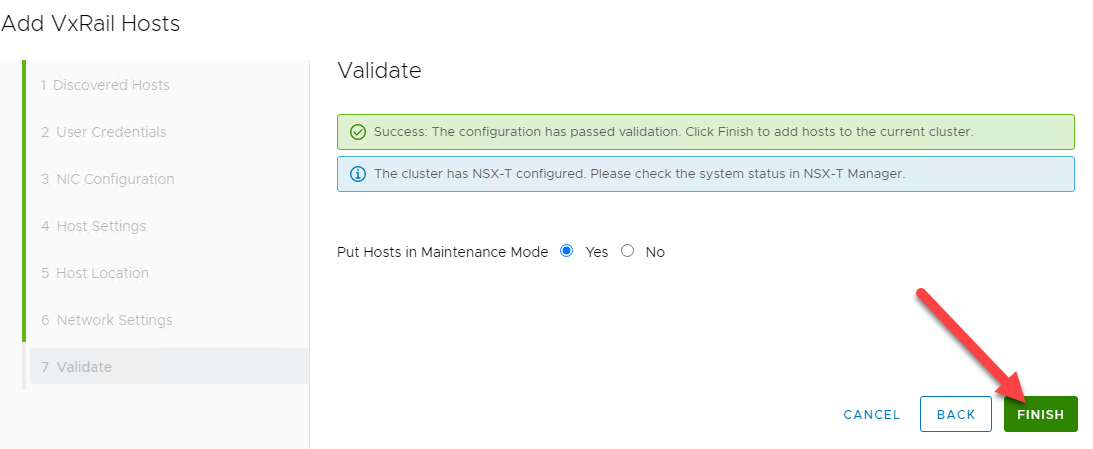Click the Validate page heading
The height and width of the screenshot is (449, 1093).
[x=379, y=70]
